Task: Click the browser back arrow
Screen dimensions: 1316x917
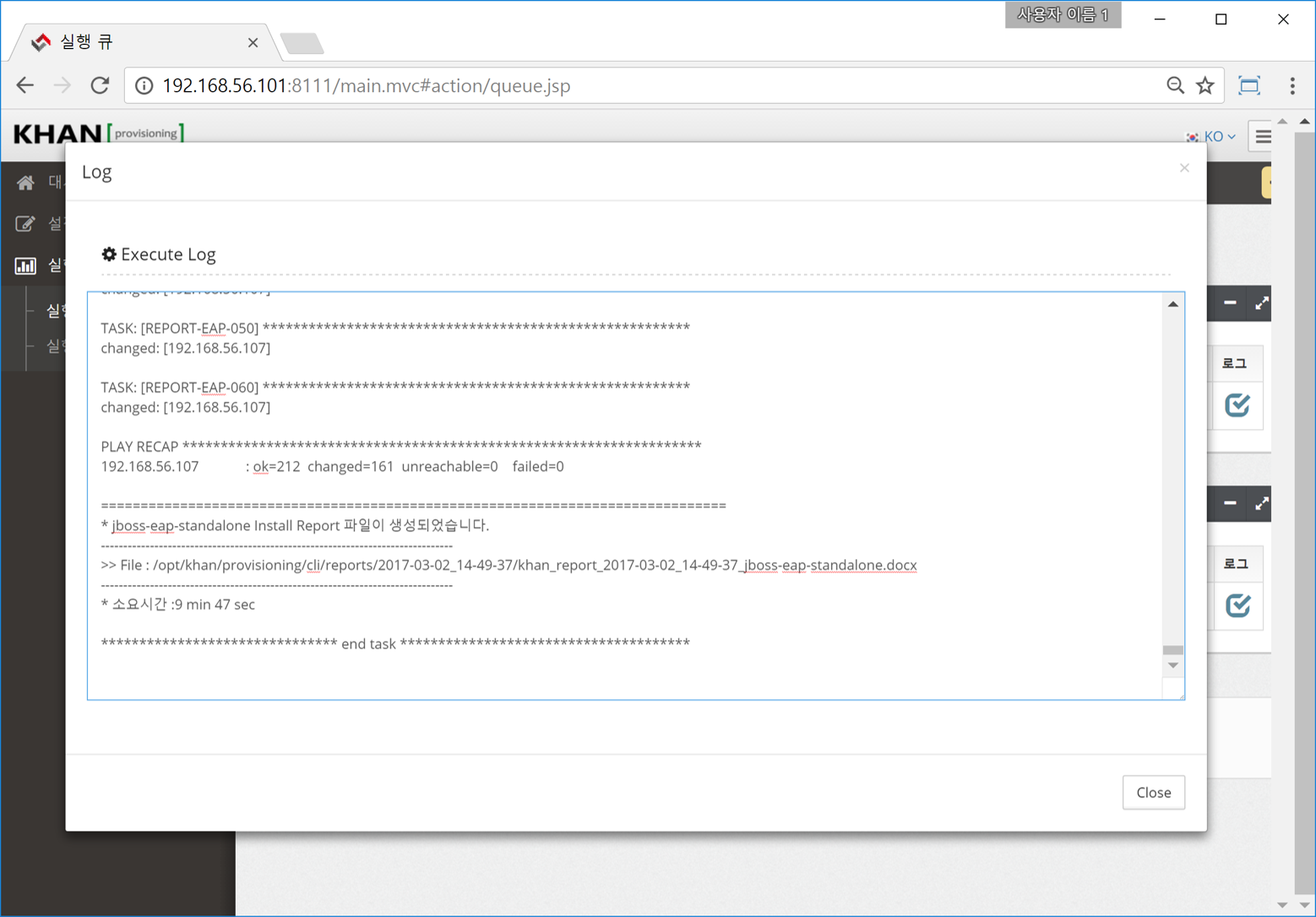Action: pyautogui.click(x=25, y=85)
